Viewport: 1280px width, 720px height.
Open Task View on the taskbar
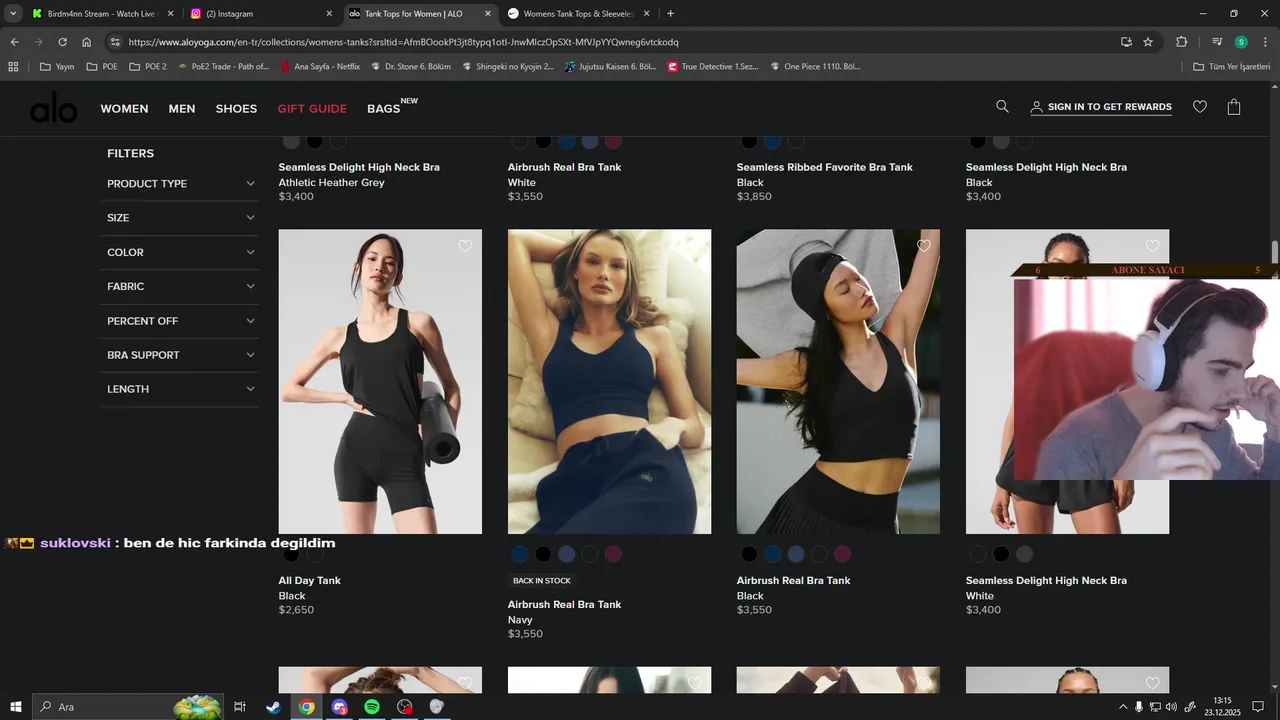click(240, 707)
